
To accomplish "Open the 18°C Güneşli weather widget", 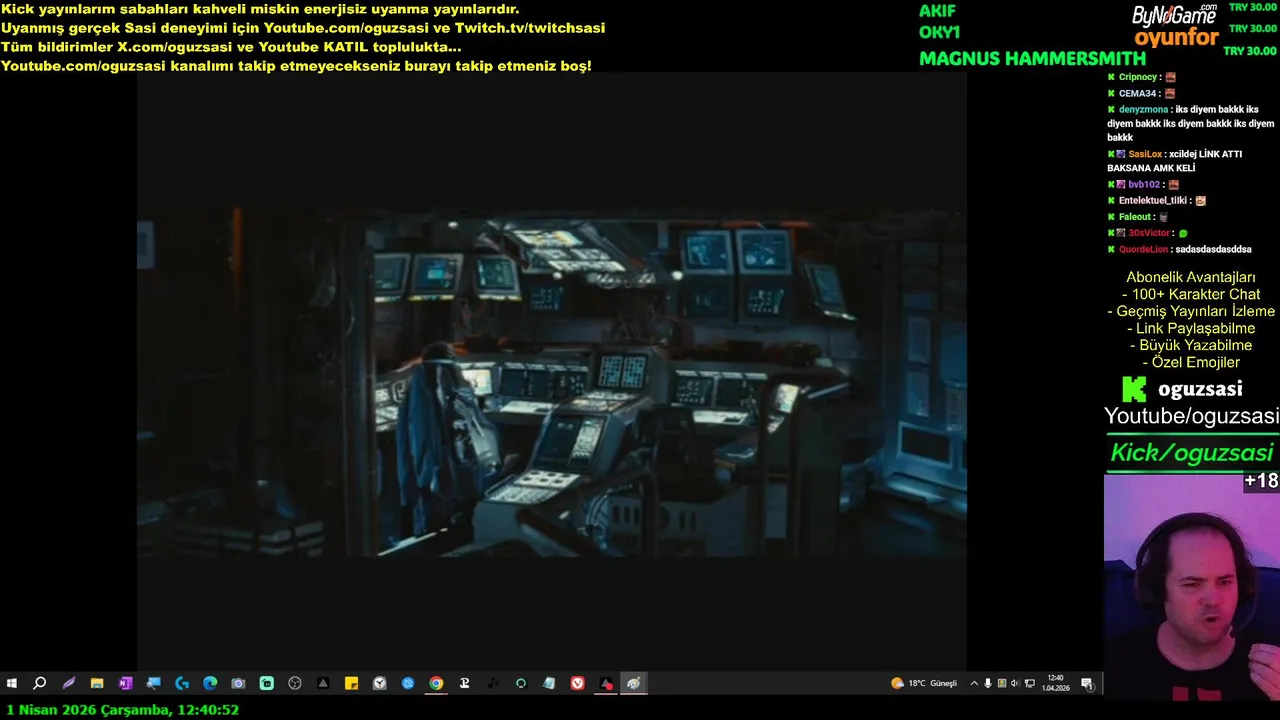I will (924, 683).
